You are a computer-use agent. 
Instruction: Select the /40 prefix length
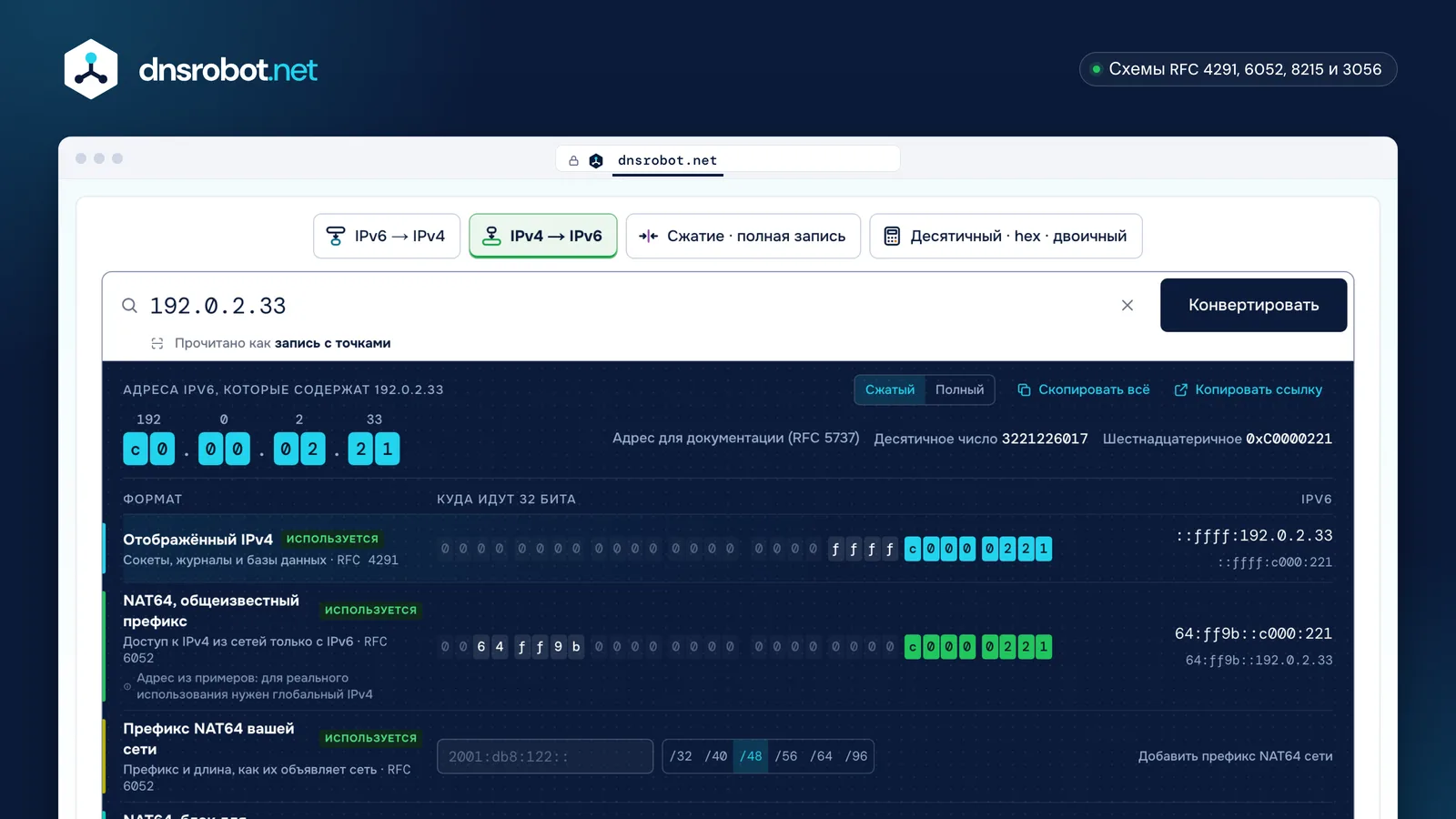[716, 756]
